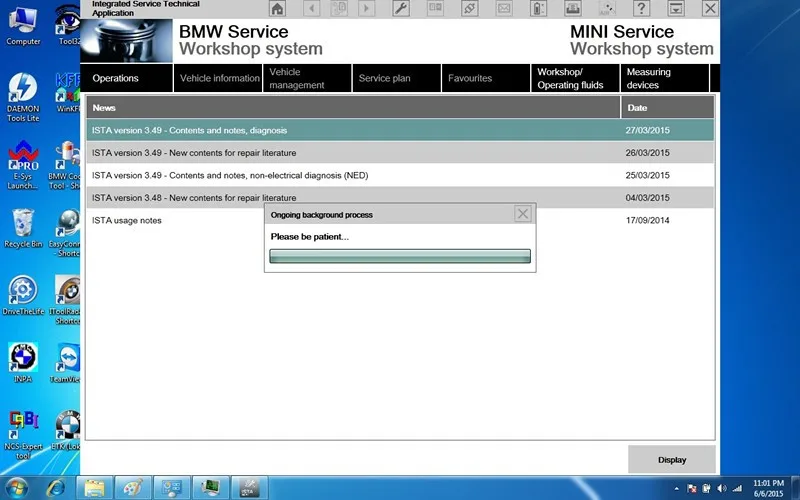
Task: Click the envelope mail icon in toolbar
Action: (504, 8)
